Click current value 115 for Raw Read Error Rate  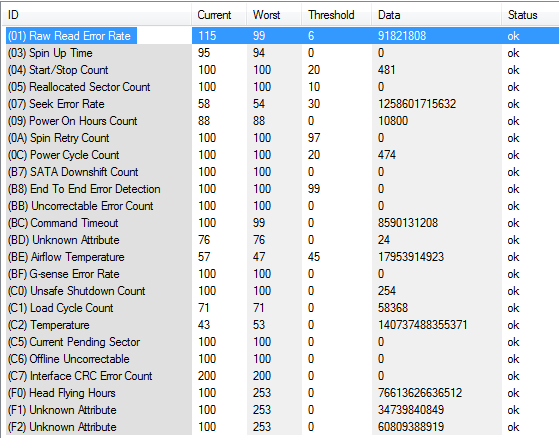(207, 36)
